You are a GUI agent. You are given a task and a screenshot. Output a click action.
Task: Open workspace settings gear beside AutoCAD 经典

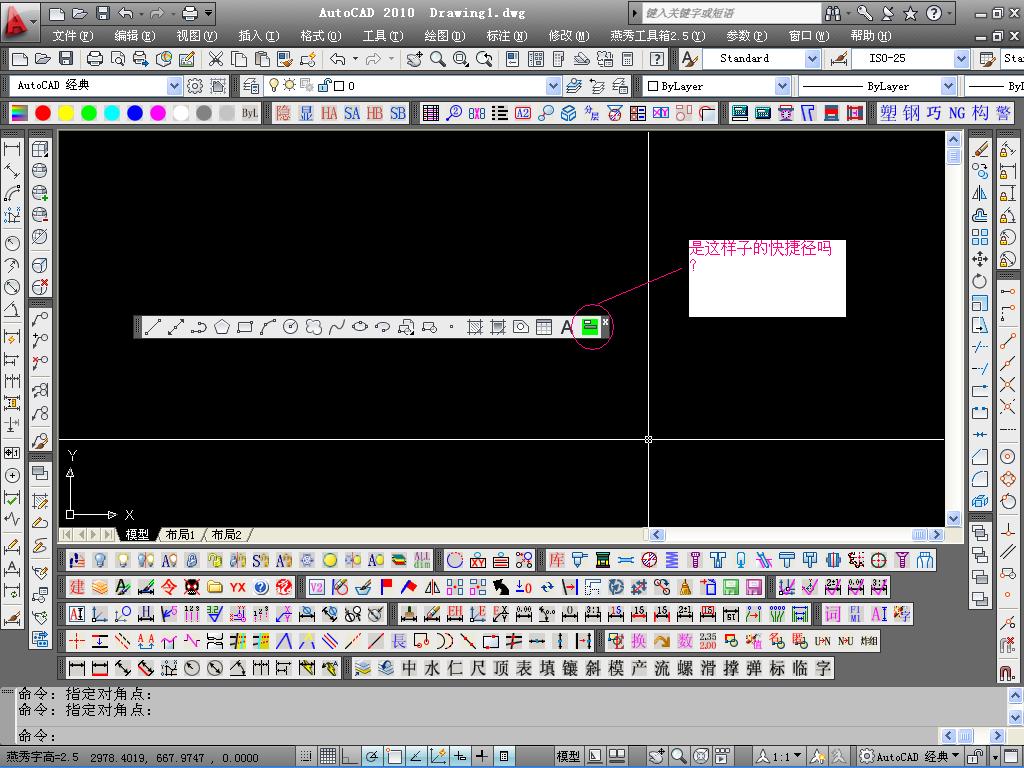click(x=195, y=86)
